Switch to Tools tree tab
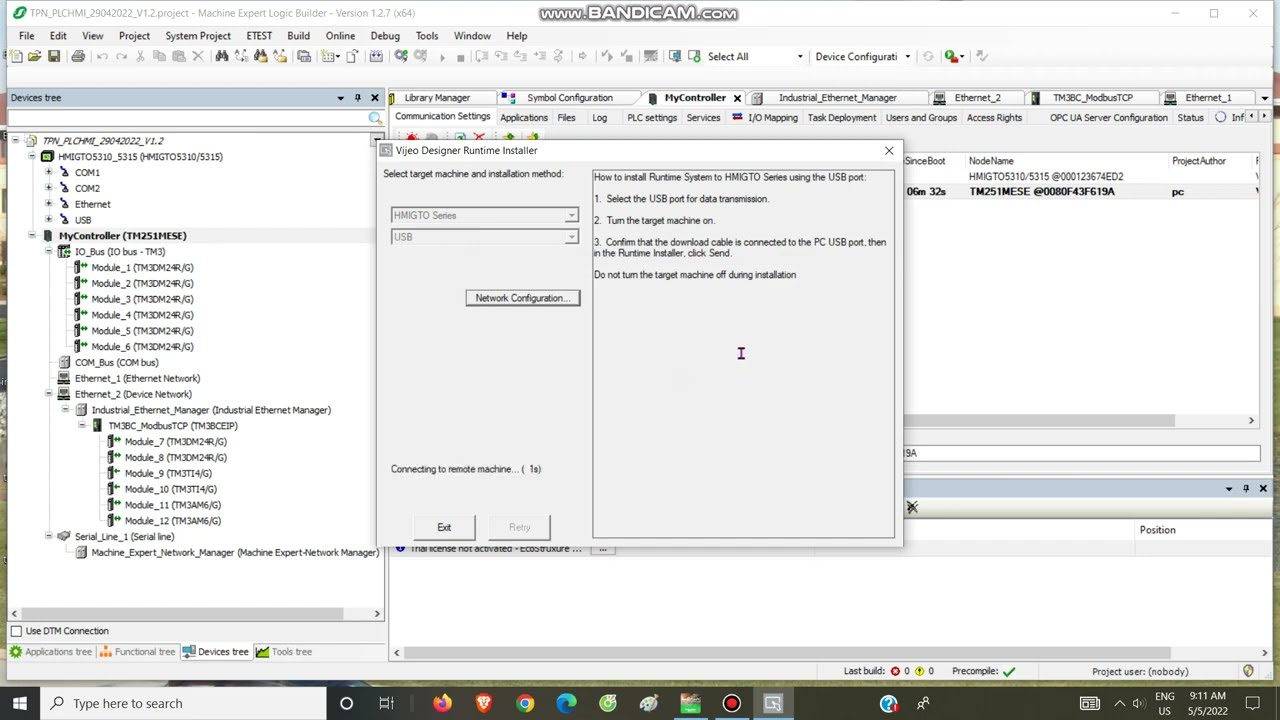Image resolution: width=1280 pixels, height=720 pixels. pyautogui.click(x=284, y=652)
